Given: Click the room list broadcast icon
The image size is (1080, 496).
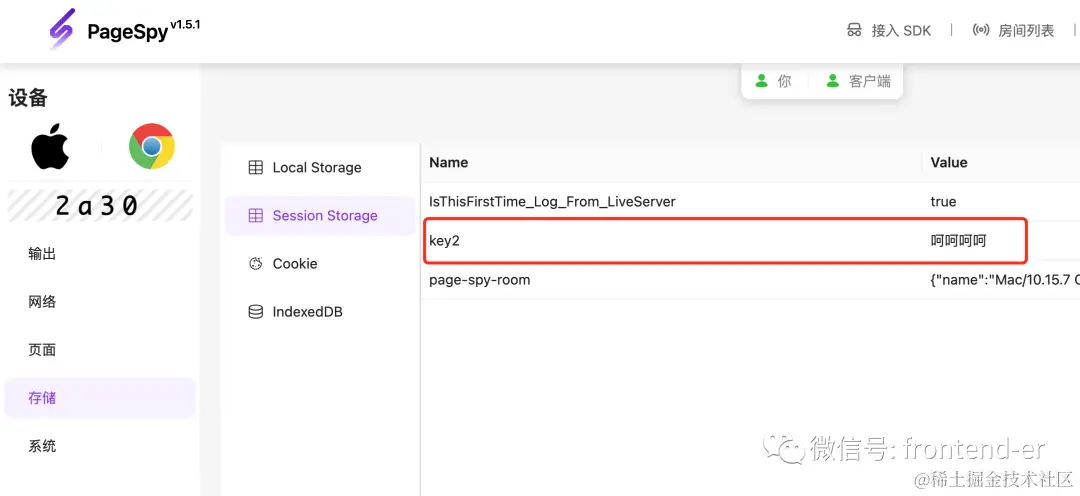Looking at the screenshot, I should click(x=981, y=30).
